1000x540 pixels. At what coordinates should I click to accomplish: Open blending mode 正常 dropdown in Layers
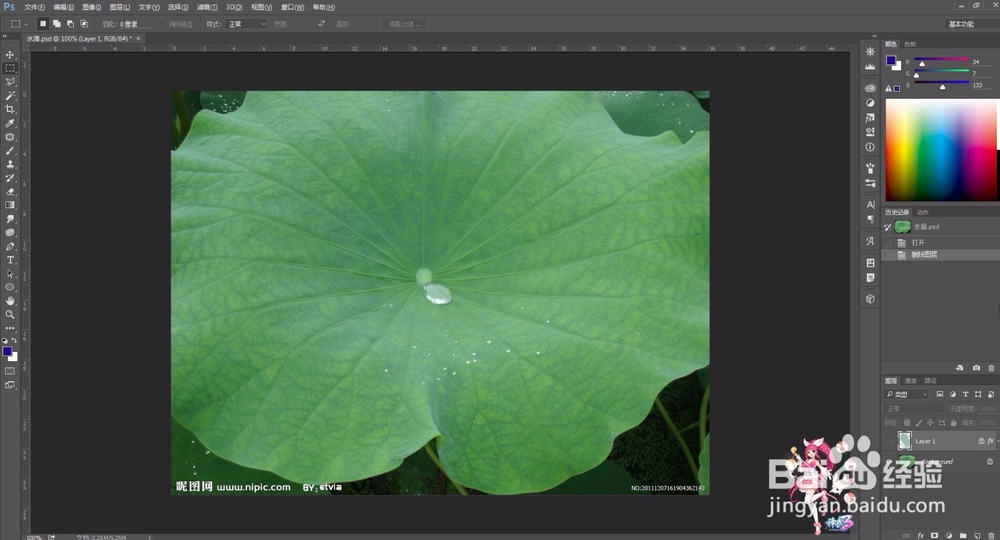coord(914,409)
